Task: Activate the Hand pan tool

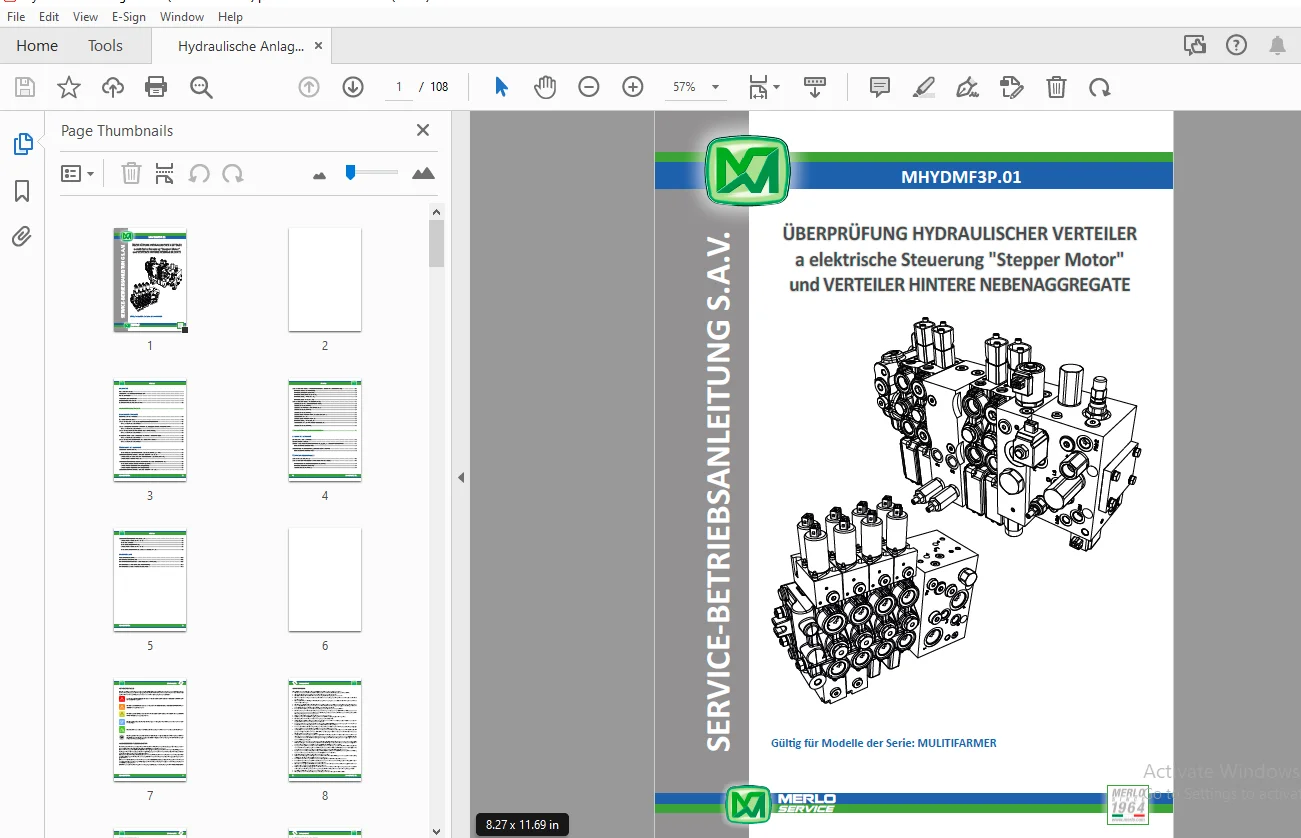Action: (545, 87)
